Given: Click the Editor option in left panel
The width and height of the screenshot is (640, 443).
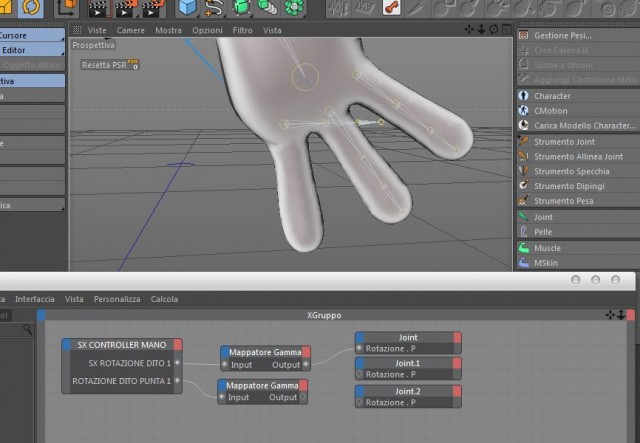Looking at the screenshot, I should [x=32, y=50].
